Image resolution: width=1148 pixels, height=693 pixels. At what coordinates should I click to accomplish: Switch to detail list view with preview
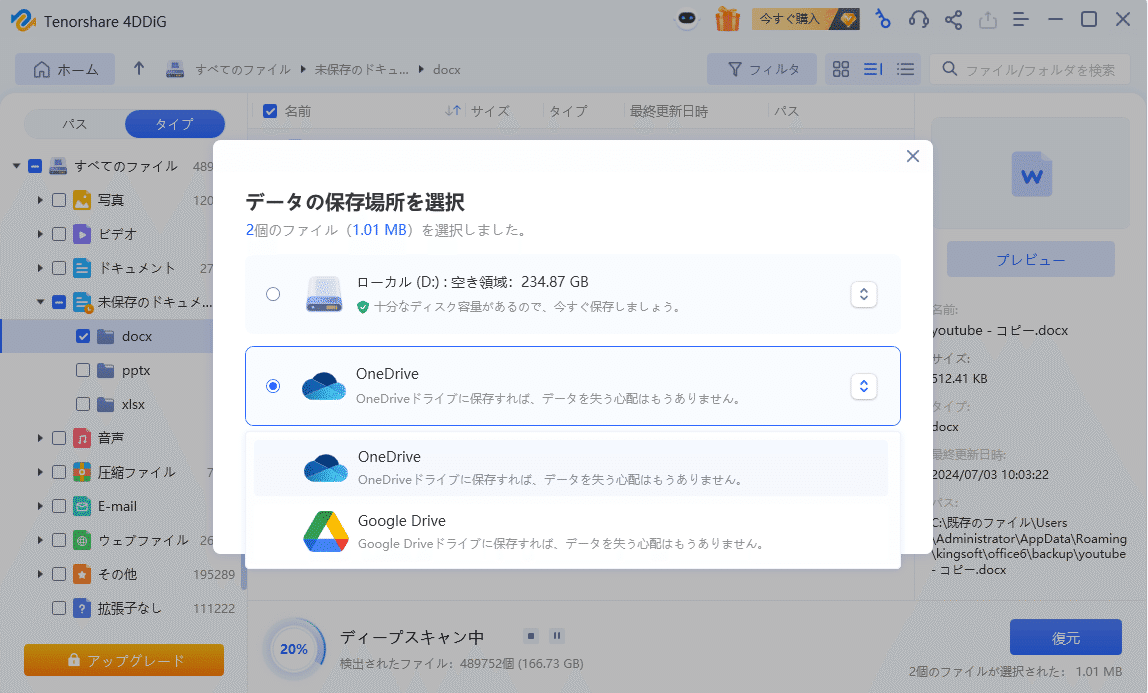tap(873, 70)
